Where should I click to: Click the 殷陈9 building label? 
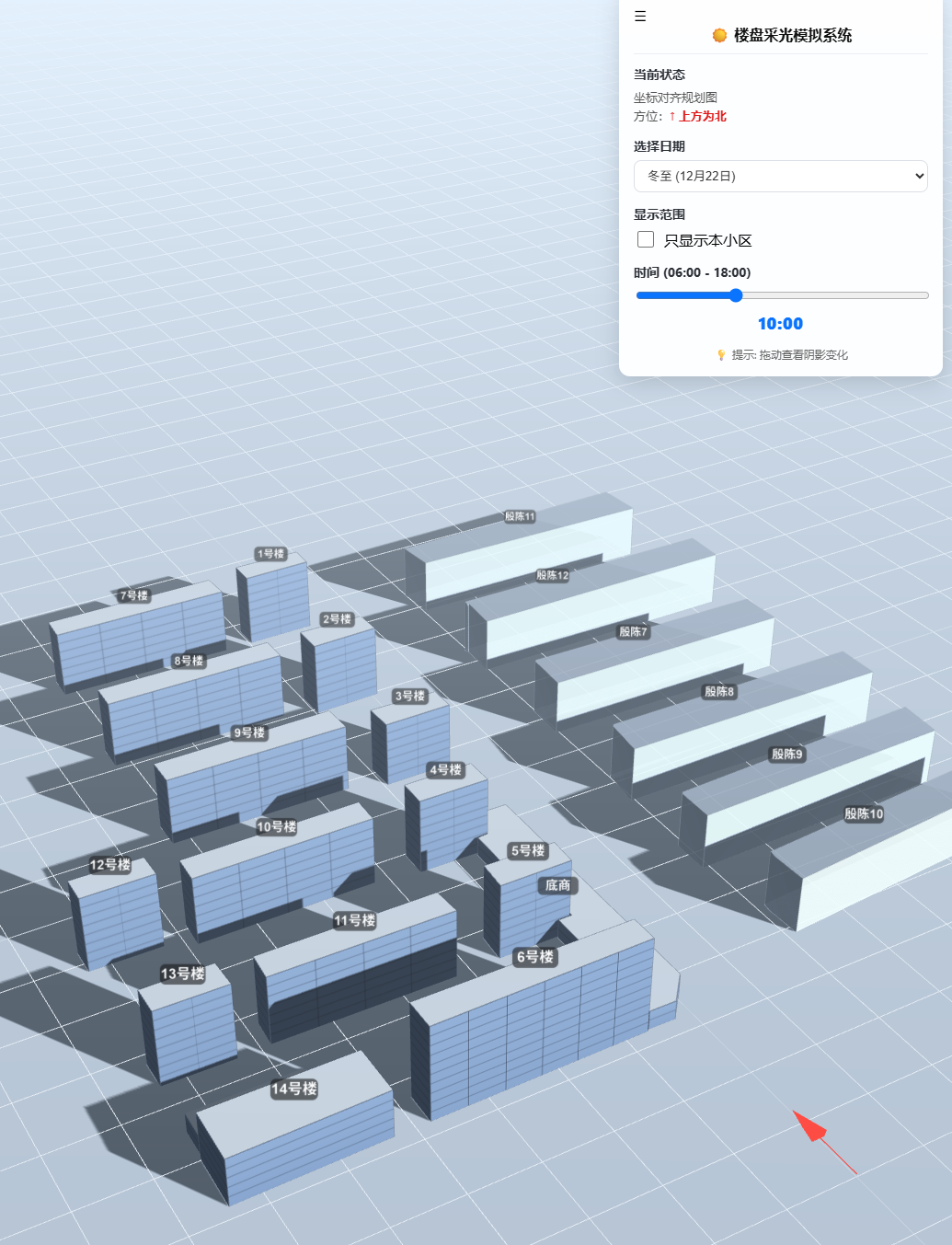click(x=786, y=754)
